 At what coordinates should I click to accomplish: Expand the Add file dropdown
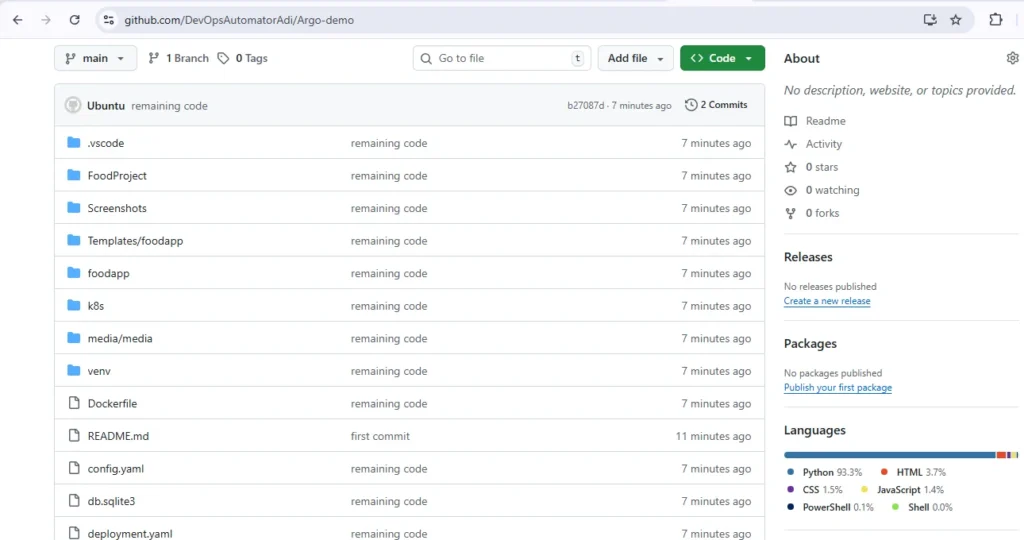coord(635,58)
